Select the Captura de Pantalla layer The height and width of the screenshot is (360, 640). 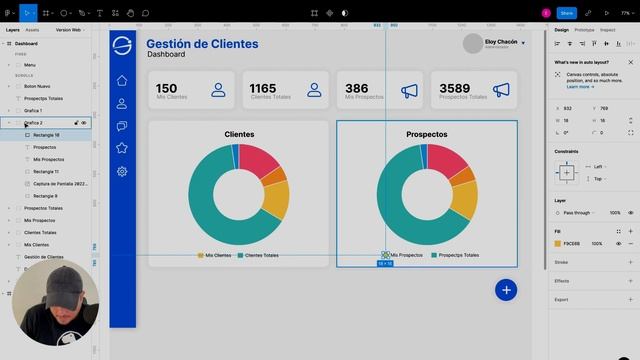point(46,184)
